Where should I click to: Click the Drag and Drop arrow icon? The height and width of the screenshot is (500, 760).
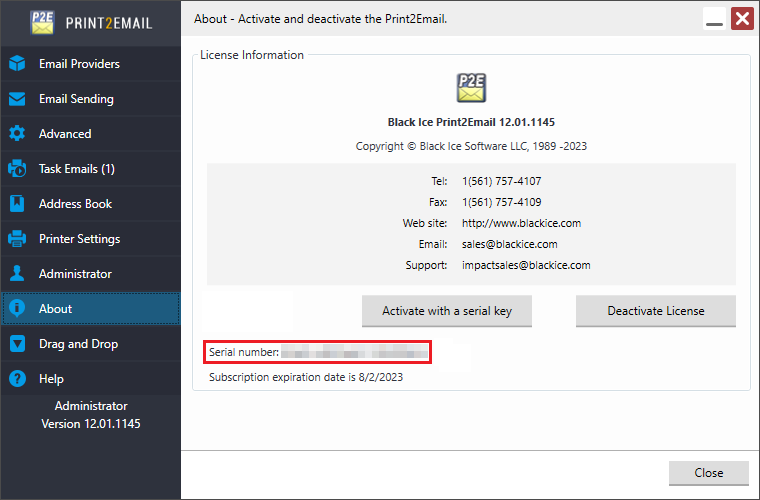(x=17, y=344)
